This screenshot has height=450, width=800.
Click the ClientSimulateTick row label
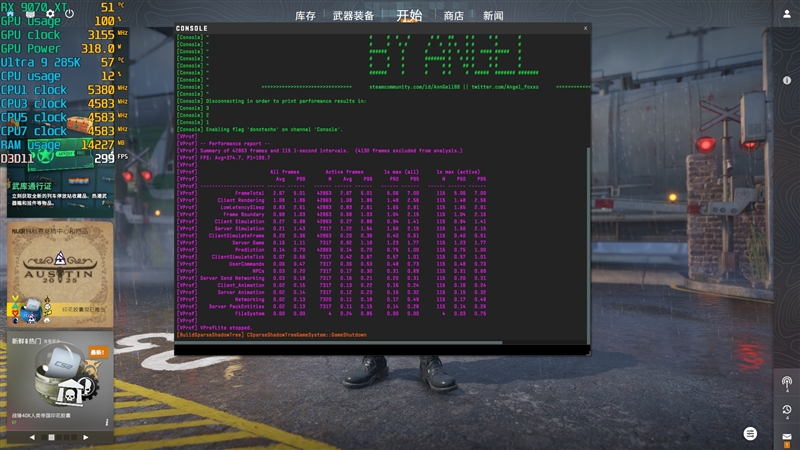238,257
